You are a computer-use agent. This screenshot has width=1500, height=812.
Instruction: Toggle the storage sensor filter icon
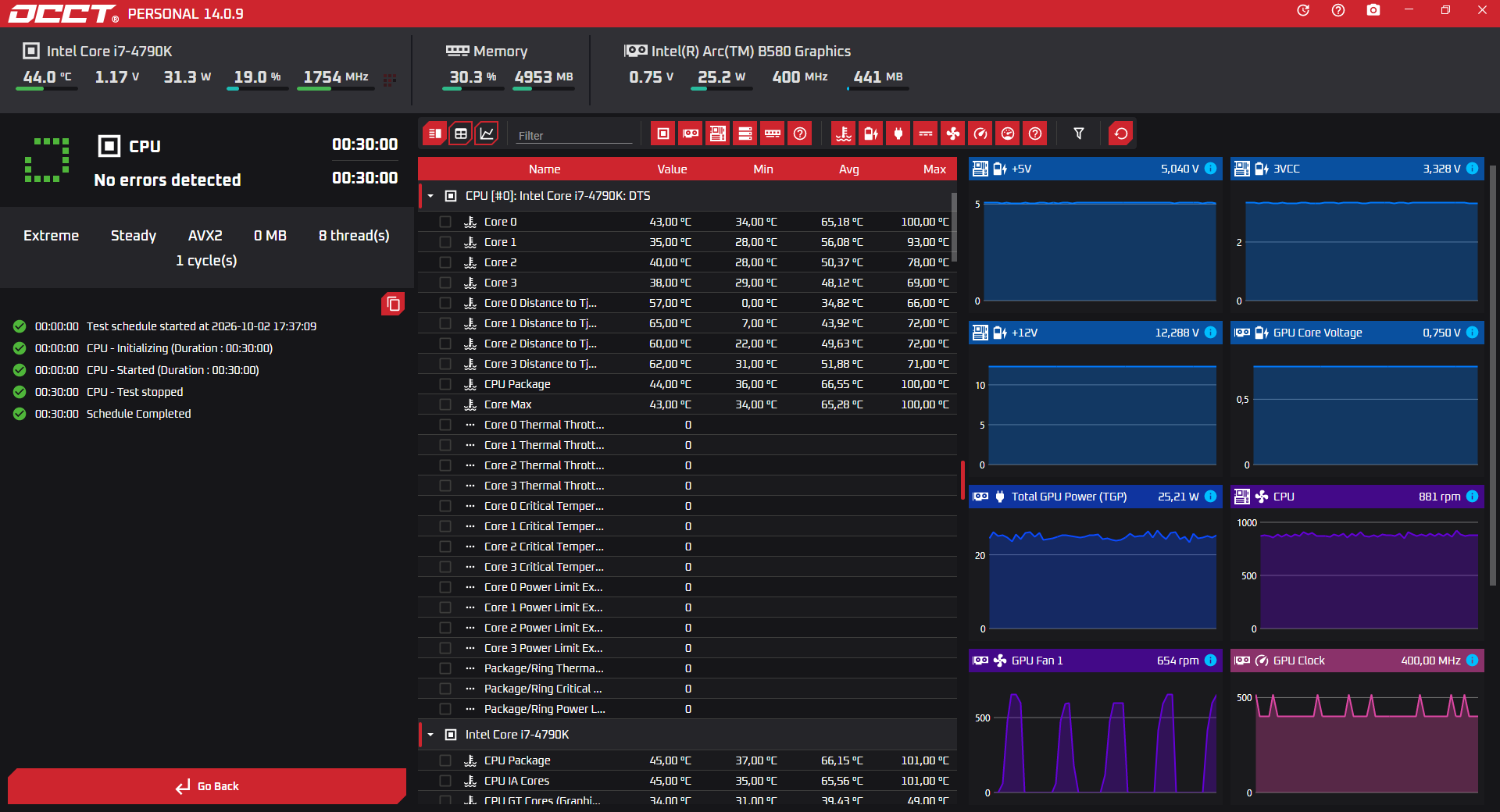[745, 134]
